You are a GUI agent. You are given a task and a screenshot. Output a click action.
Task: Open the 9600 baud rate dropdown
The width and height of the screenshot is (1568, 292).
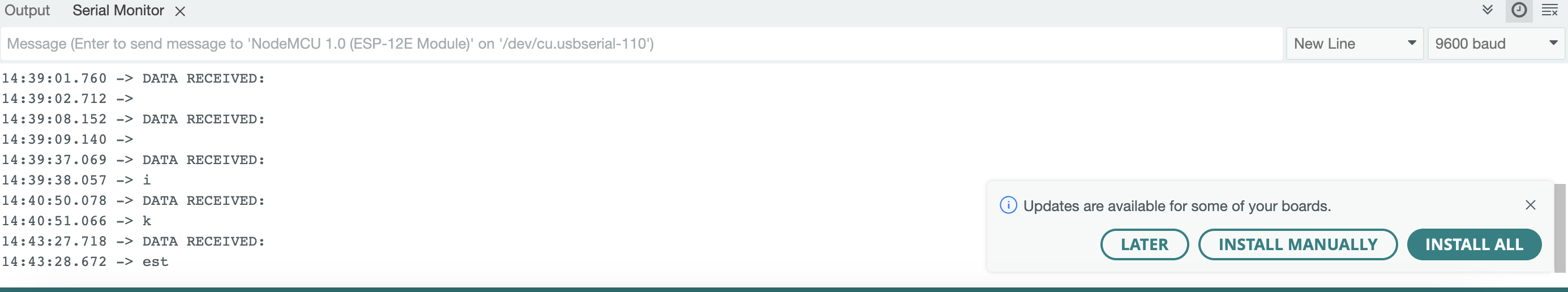point(1496,44)
